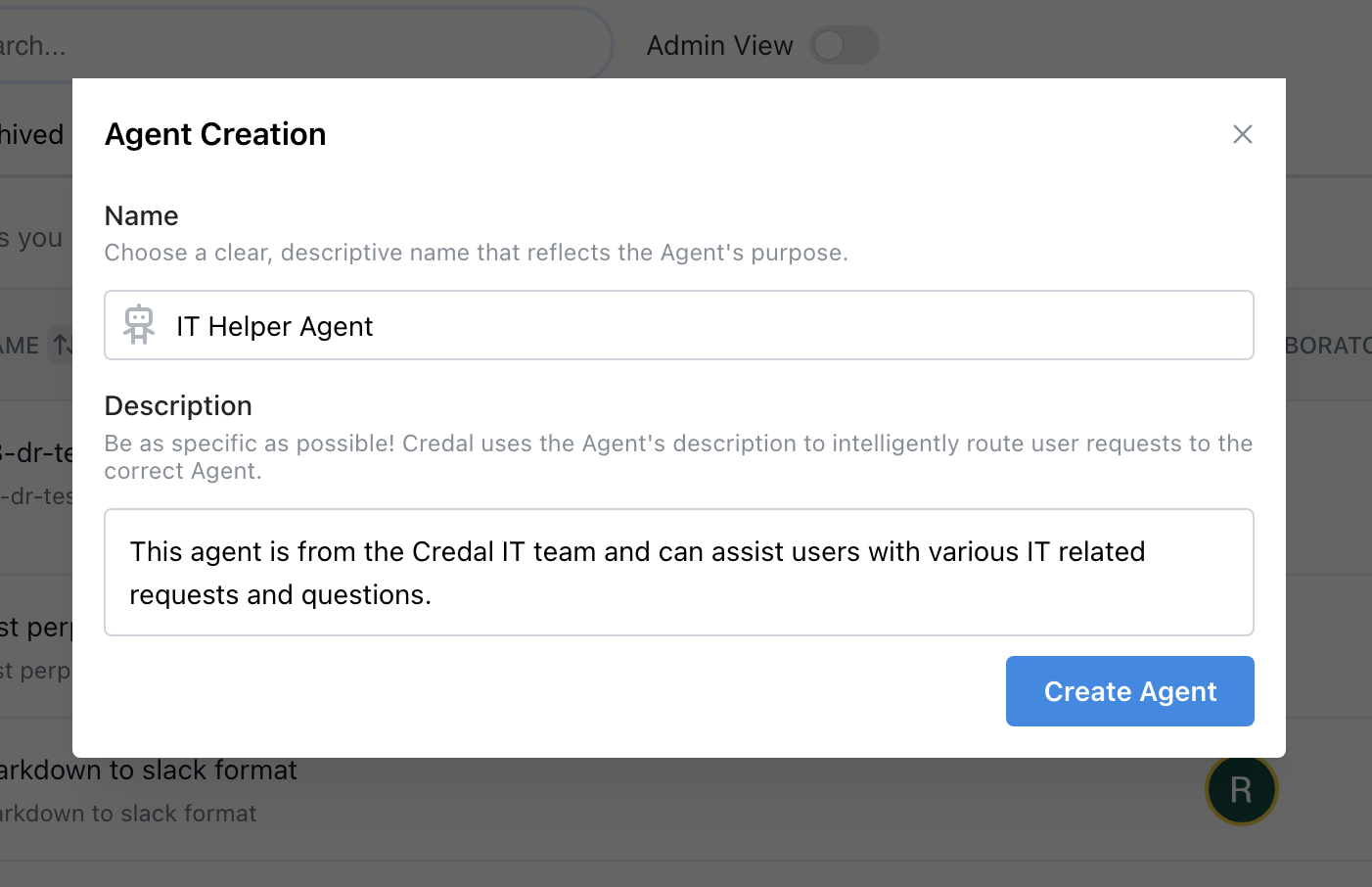Close the Agent Creation dialog with the X
The width and height of the screenshot is (1372, 887).
1242,134
